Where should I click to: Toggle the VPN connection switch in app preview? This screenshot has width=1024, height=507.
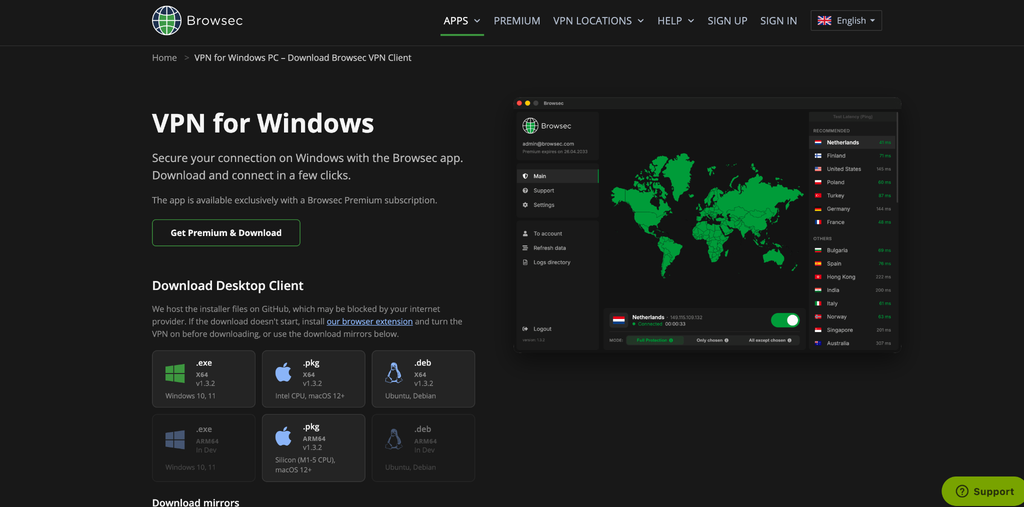tap(785, 320)
